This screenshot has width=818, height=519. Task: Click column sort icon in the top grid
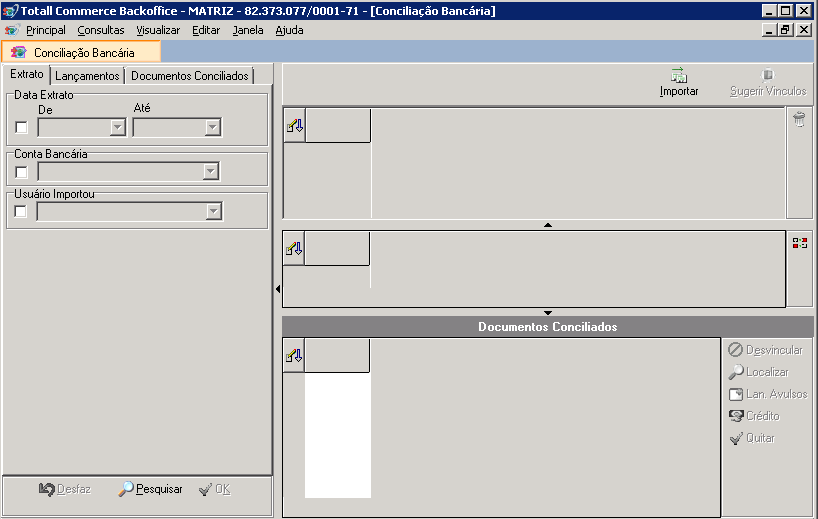click(x=294, y=125)
